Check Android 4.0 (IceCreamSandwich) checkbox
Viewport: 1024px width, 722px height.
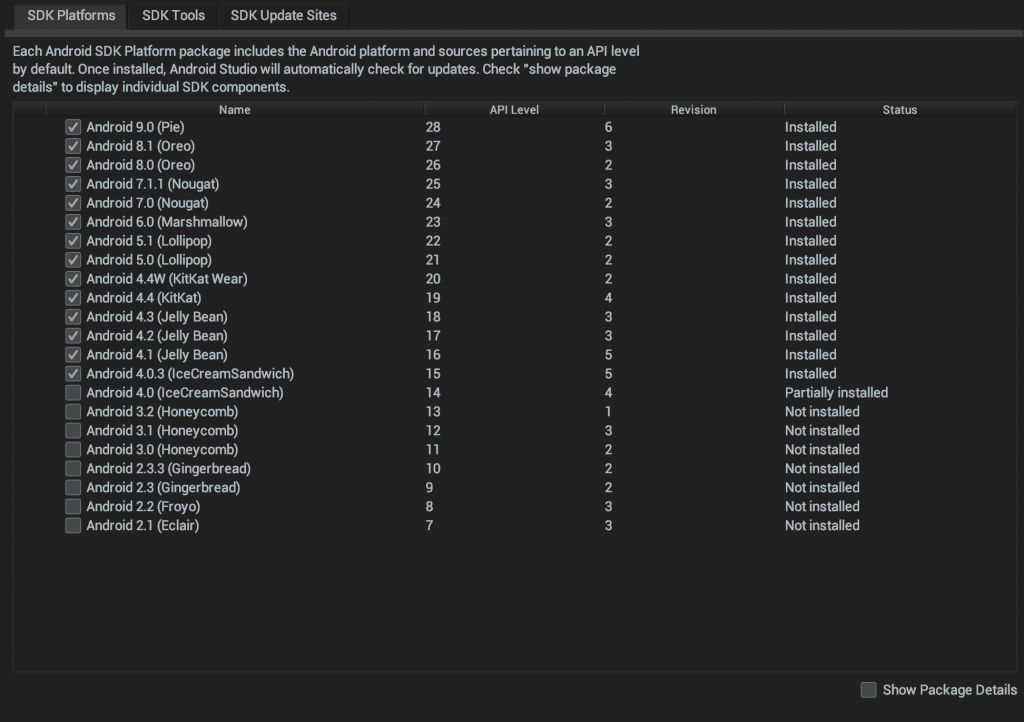tap(72, 392)
